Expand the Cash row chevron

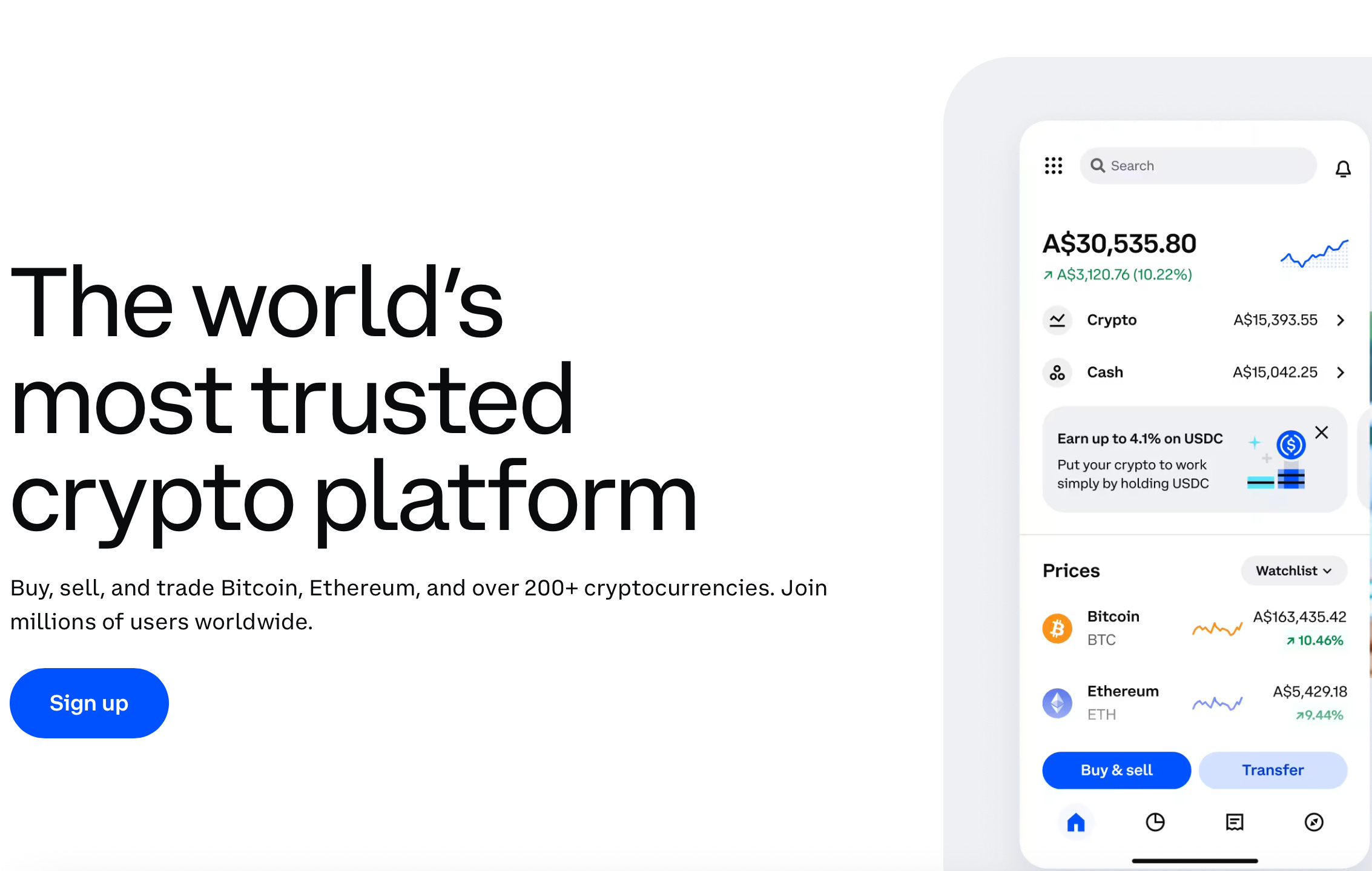pyautogui.click(x=1341, y=373)
